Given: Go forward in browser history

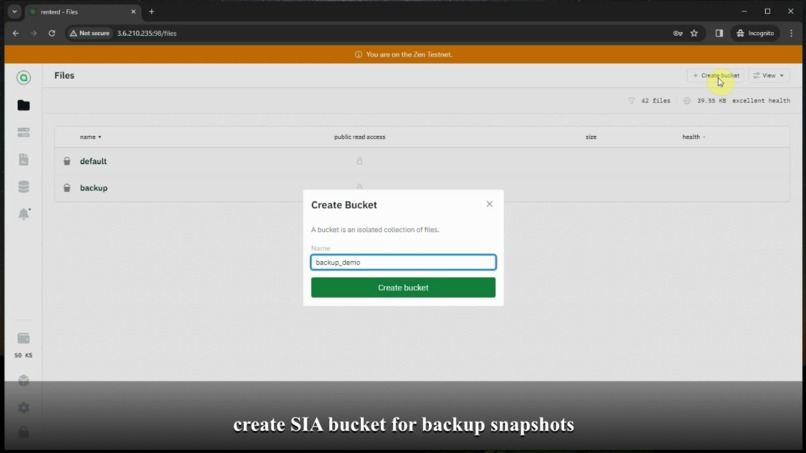Looking at the screenshot, I should (34, 33).
